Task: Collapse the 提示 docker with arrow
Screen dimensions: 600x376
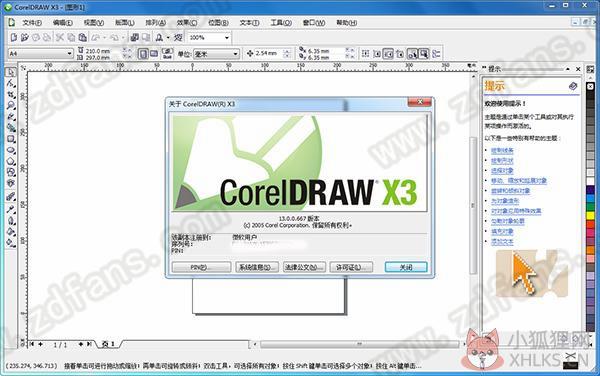Action: (568, 69)
